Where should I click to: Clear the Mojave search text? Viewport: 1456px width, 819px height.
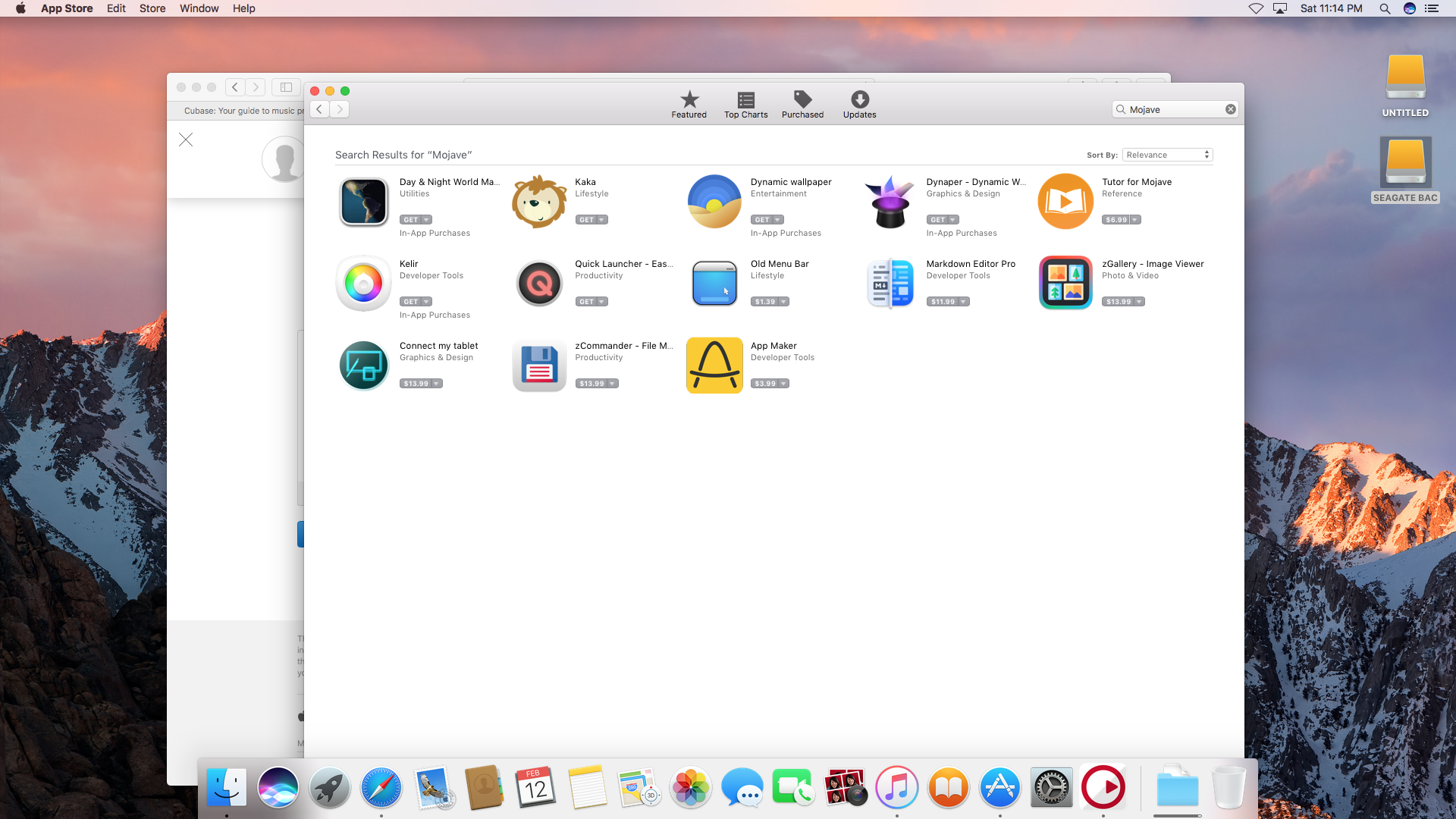1231,109
